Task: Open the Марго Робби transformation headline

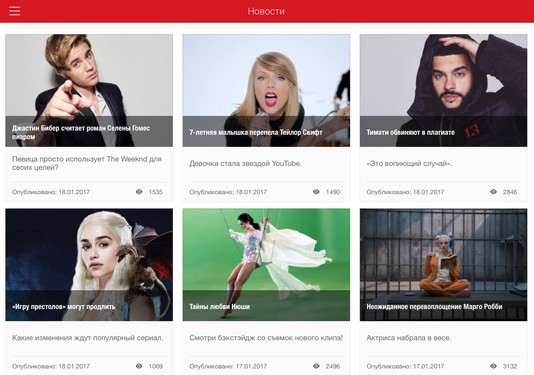Action: [x=434, y=307]
